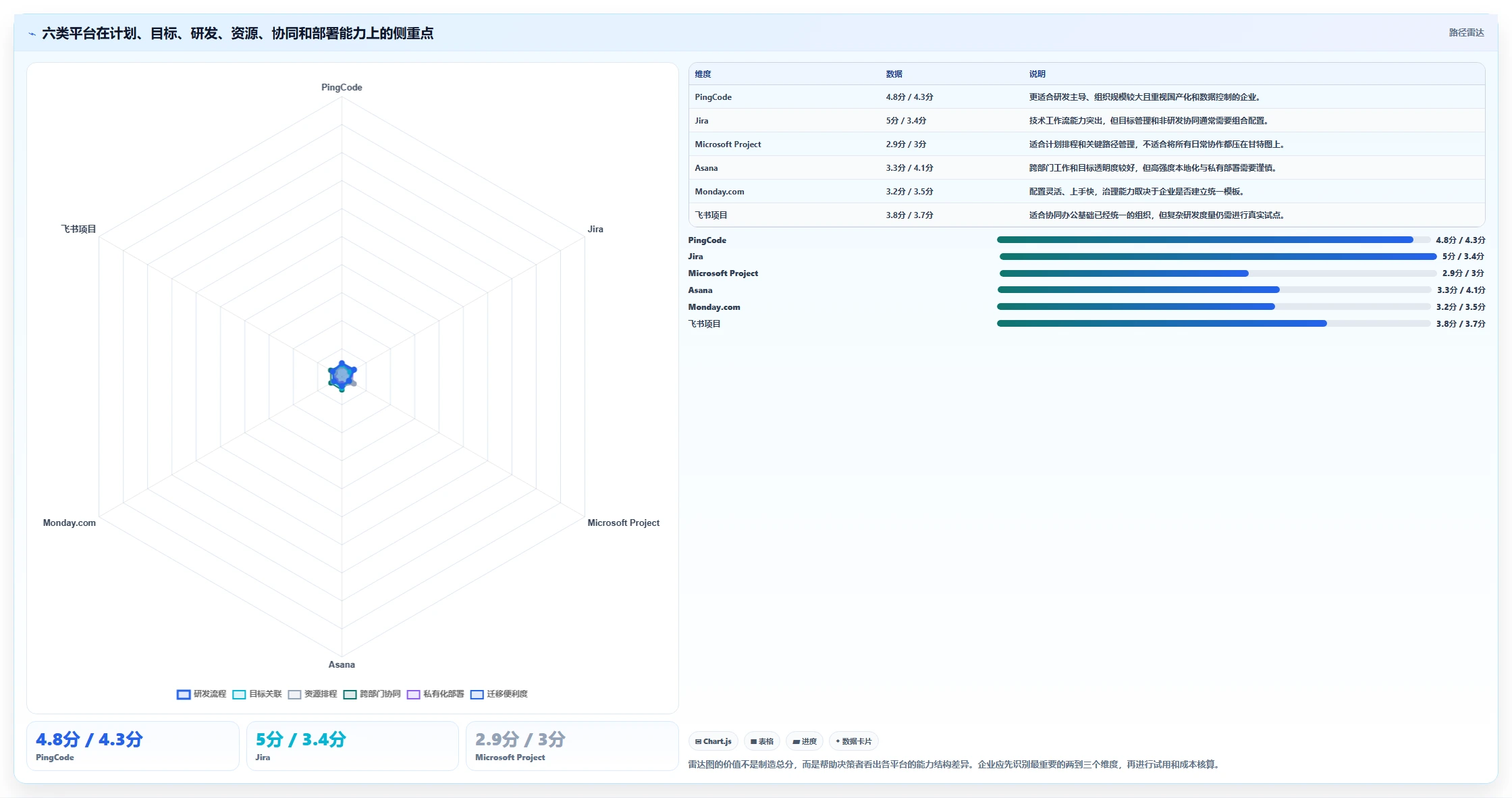This screenshot has height=798, width=1512.
Task: Click table cell 4.8分 / 4.3分
Action: point(909,97)
